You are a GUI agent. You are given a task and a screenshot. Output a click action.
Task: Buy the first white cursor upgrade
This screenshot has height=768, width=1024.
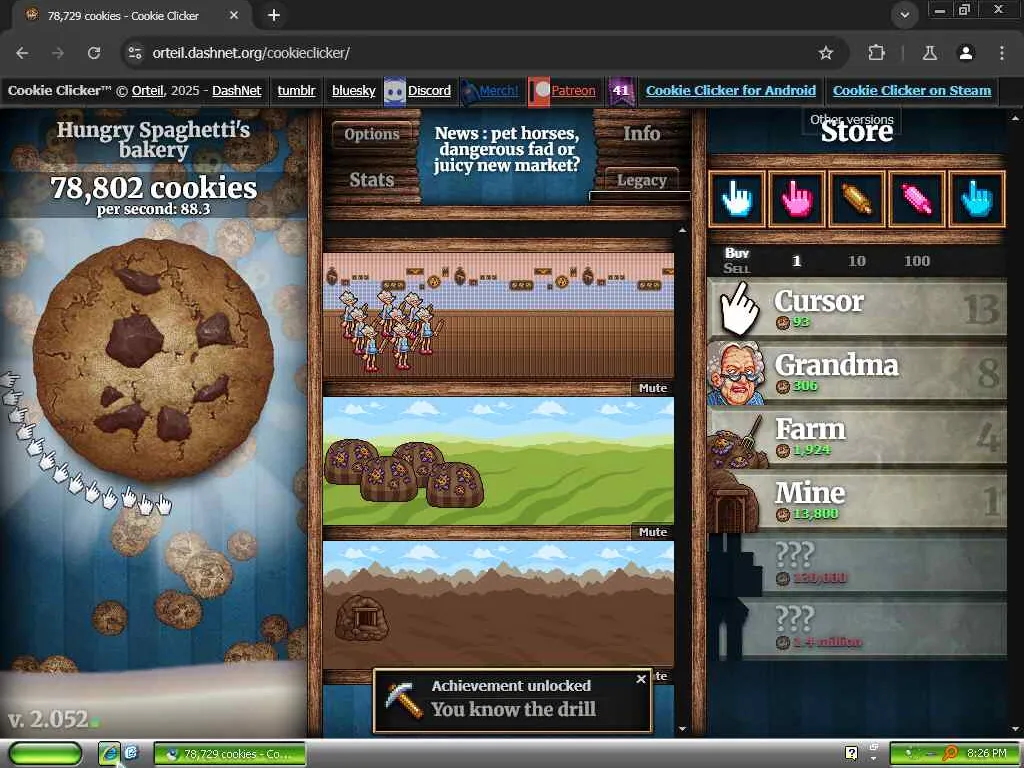(x=737, y=199)
